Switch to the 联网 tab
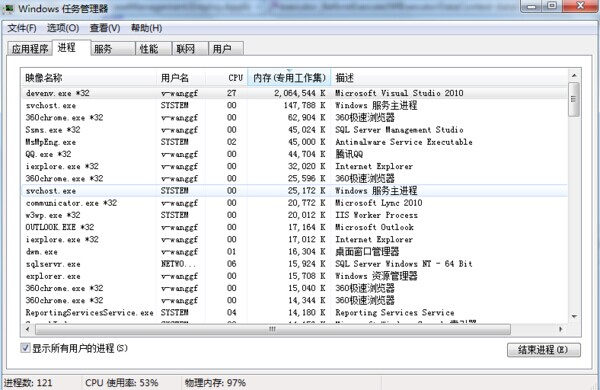This screenshot has width=600, height=390. click(190, 49)
